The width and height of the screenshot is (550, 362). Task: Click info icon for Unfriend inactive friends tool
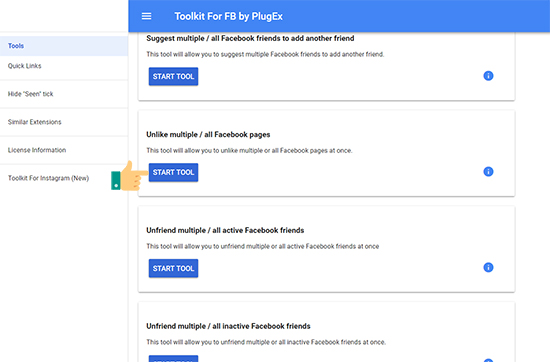coord(488,360)
